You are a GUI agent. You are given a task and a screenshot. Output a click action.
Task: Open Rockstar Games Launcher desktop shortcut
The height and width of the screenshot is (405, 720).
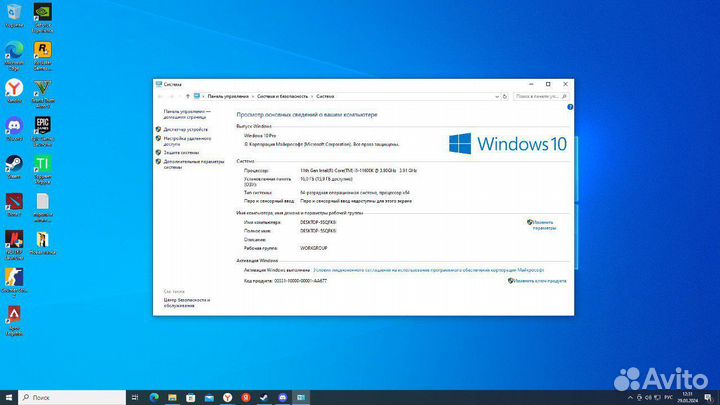[x=43, y=55]
